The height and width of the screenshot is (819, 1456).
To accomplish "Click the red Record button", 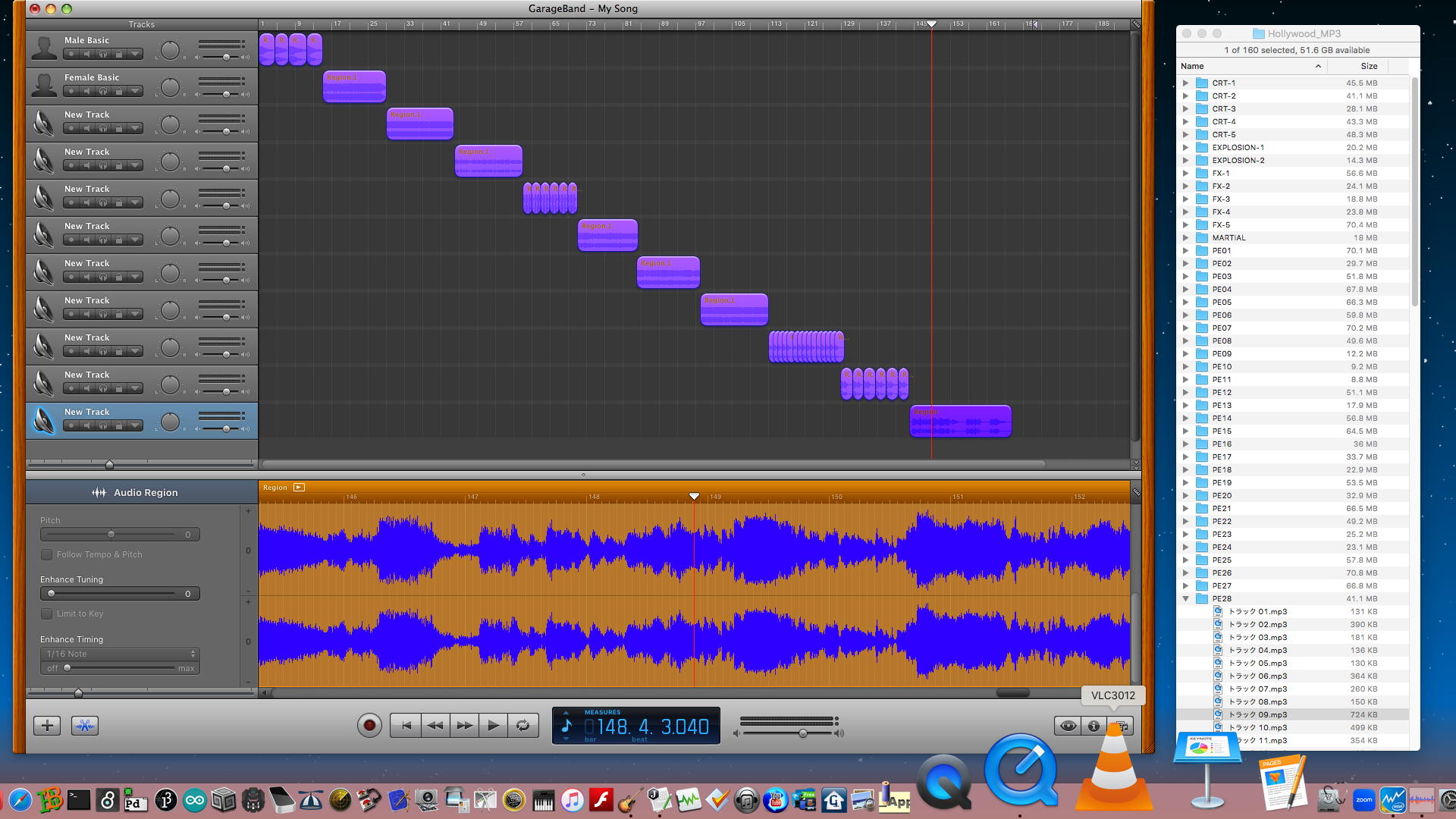I will [x=369, y=726].
